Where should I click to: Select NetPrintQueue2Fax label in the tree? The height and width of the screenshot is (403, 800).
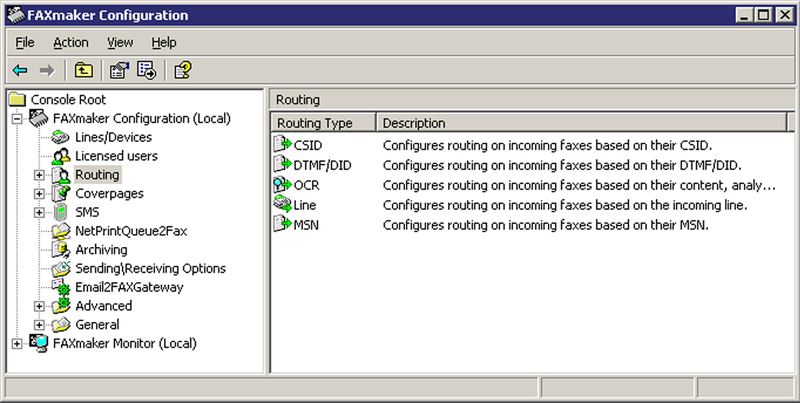click(131, 231)
